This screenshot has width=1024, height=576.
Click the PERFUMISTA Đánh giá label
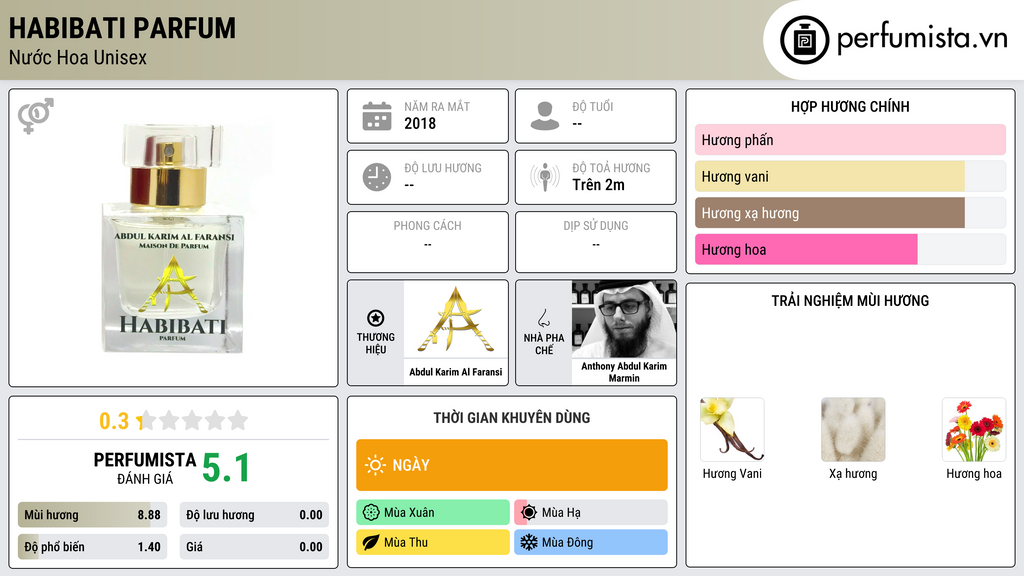pos(145,468)
